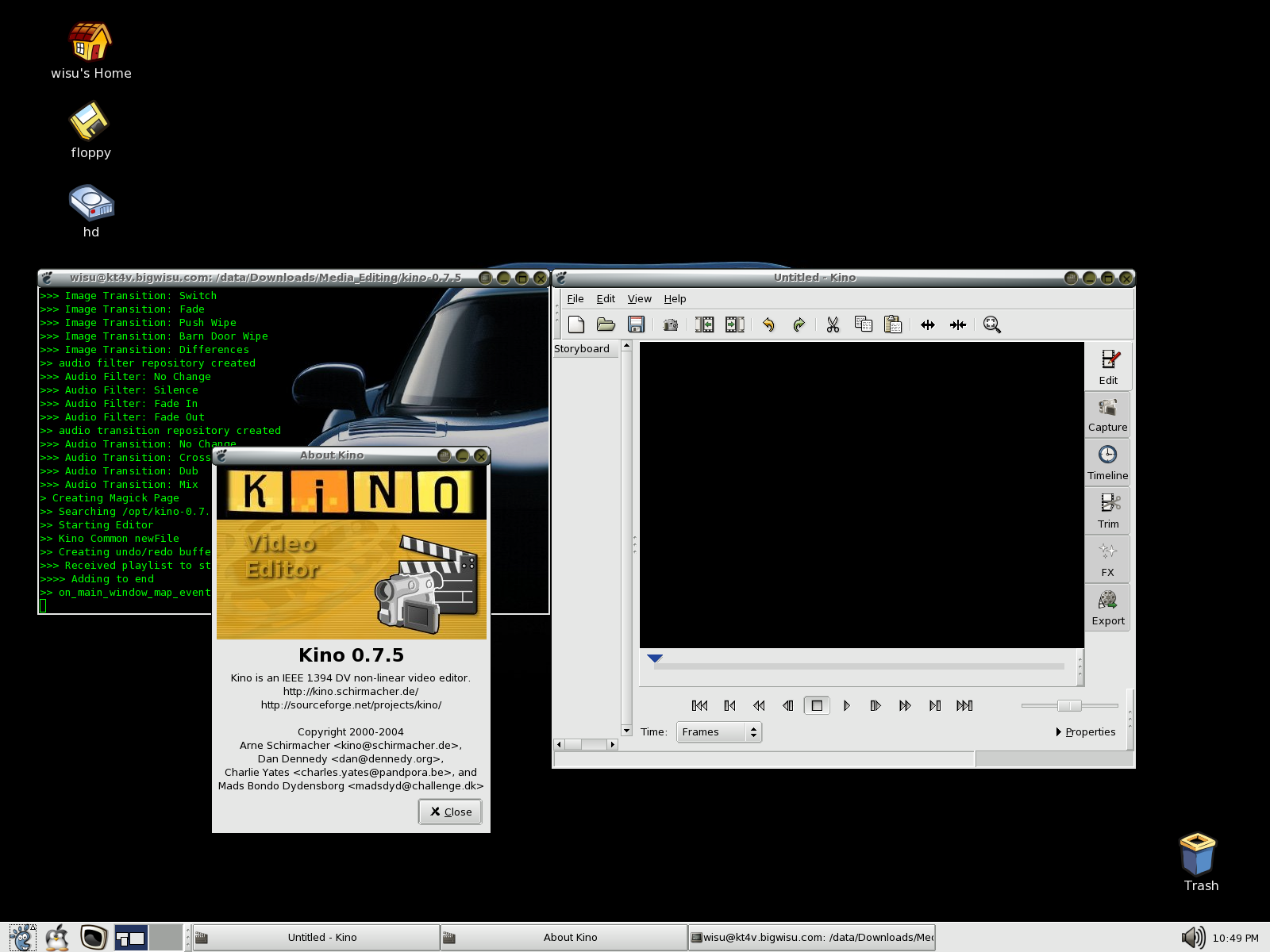Expand the Properties disclosure triangle
This screenshot has width=1270, height=952.
1059,731
